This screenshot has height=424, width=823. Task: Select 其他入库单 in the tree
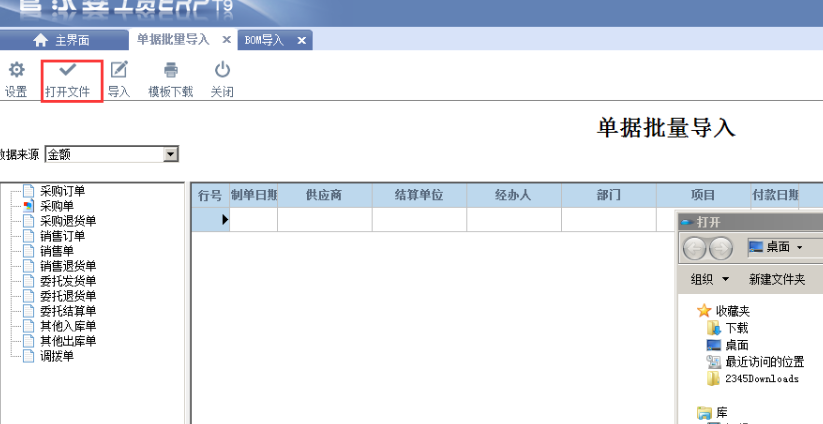[68, 326]
